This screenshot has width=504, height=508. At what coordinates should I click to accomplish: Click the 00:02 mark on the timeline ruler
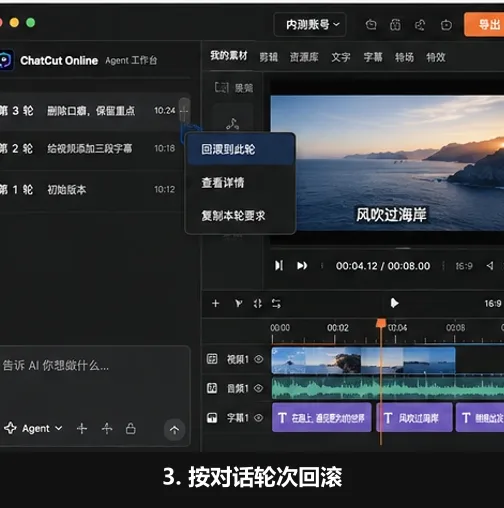tap(338, 328)
